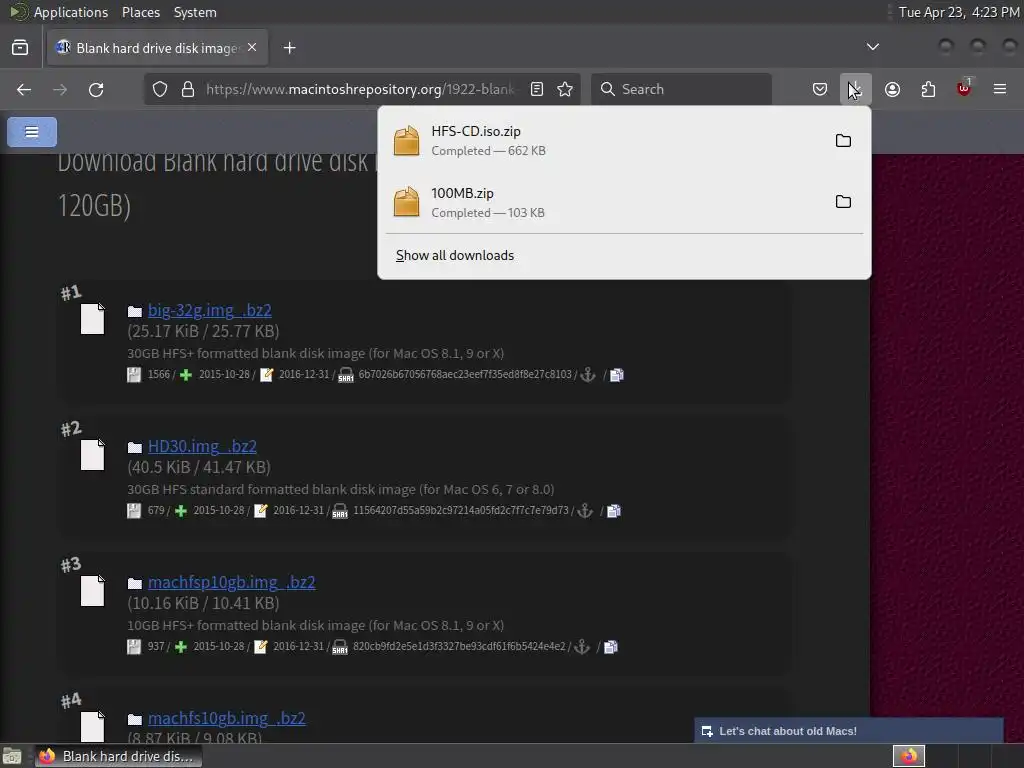Screen dimensions: 1024x768
Task: Copy link icon in big-32g.img_.bz2 row
Action: click(617, 375)
